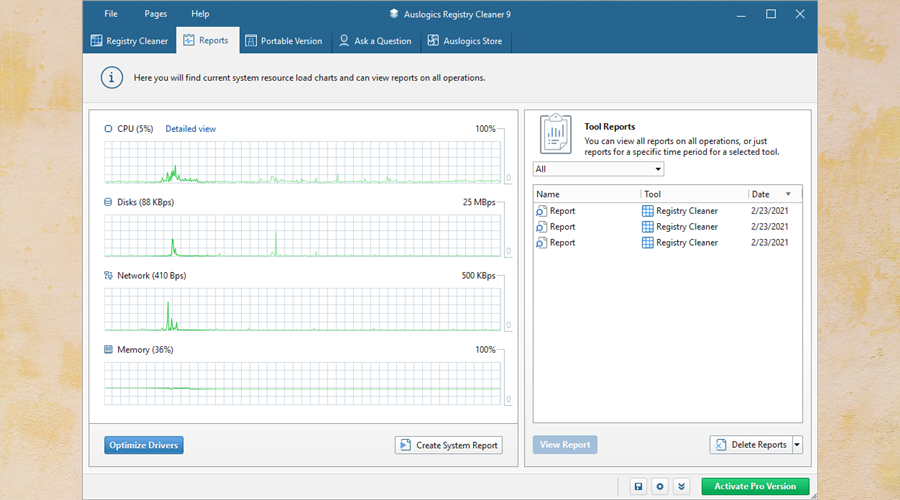Switch to the Registry Cleaner tab
Screen dimensions: 900x500
click(129, 41)
